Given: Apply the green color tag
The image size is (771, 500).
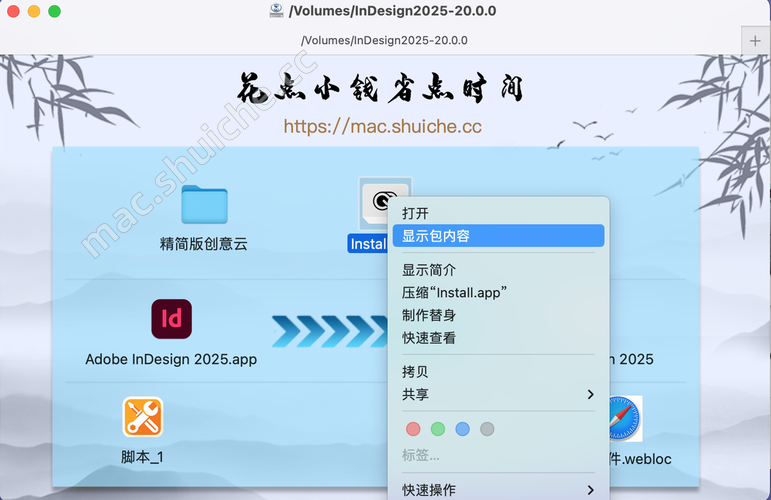Looking at the screenshot, I should coord(438,429).
